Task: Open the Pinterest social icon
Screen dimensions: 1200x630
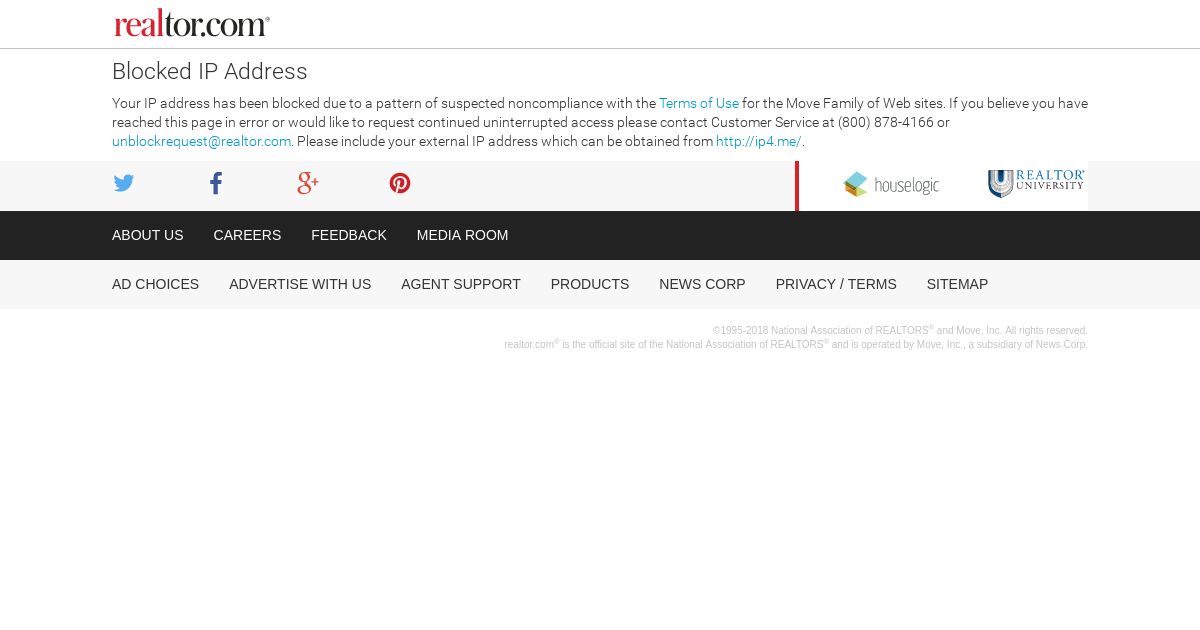Action: click(x=400, y=183)
